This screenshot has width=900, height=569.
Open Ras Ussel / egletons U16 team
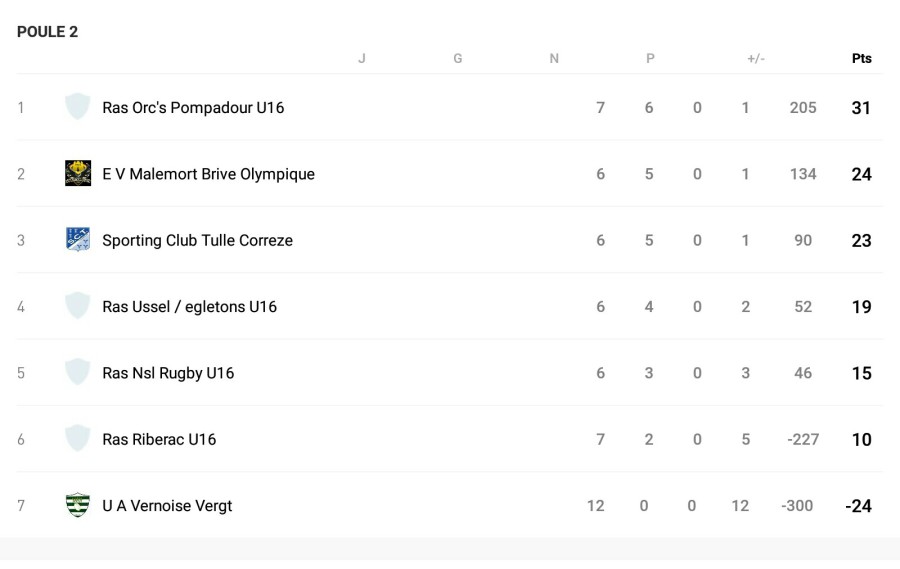click(189, 307)
